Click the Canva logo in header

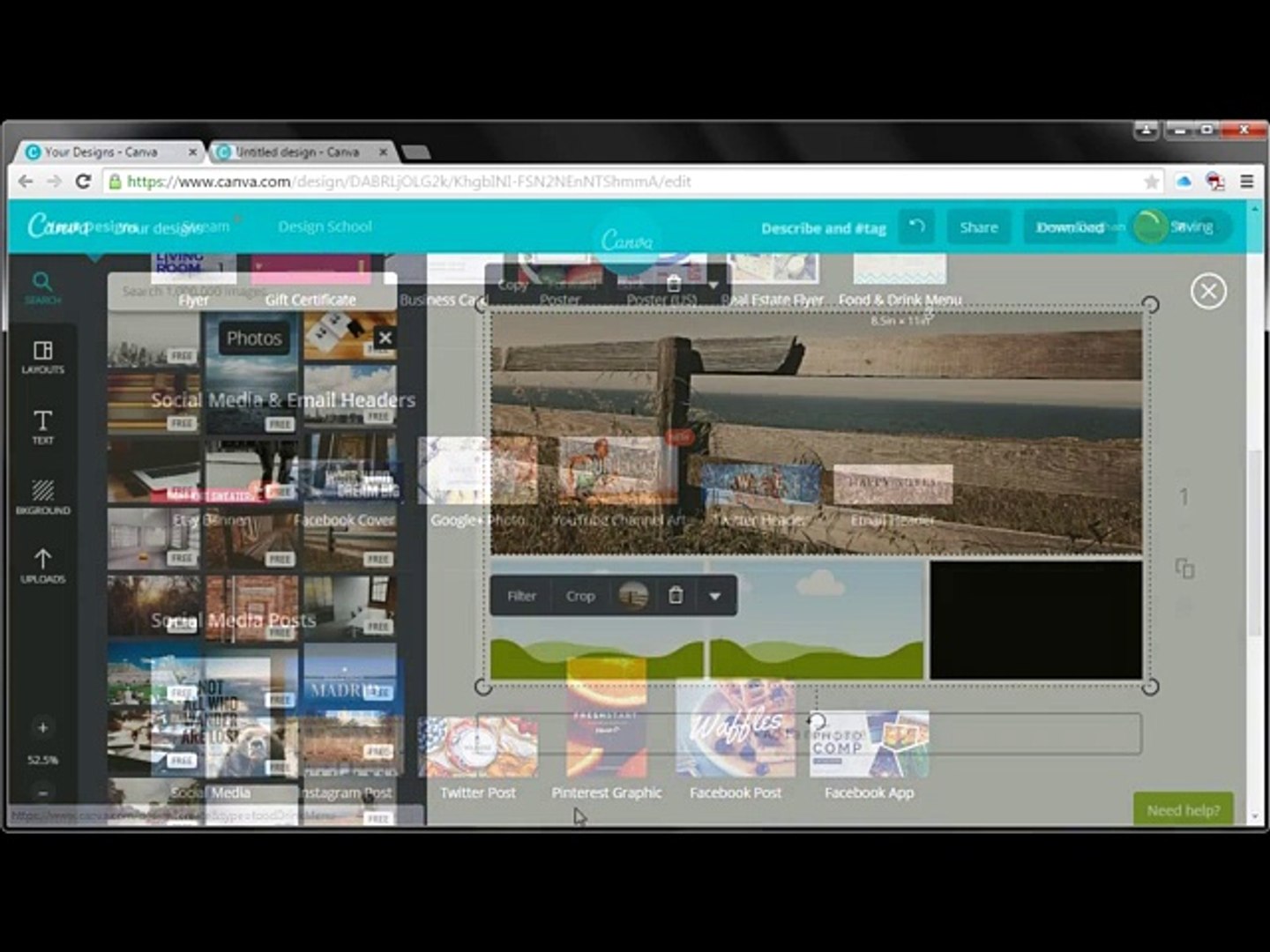58,227
